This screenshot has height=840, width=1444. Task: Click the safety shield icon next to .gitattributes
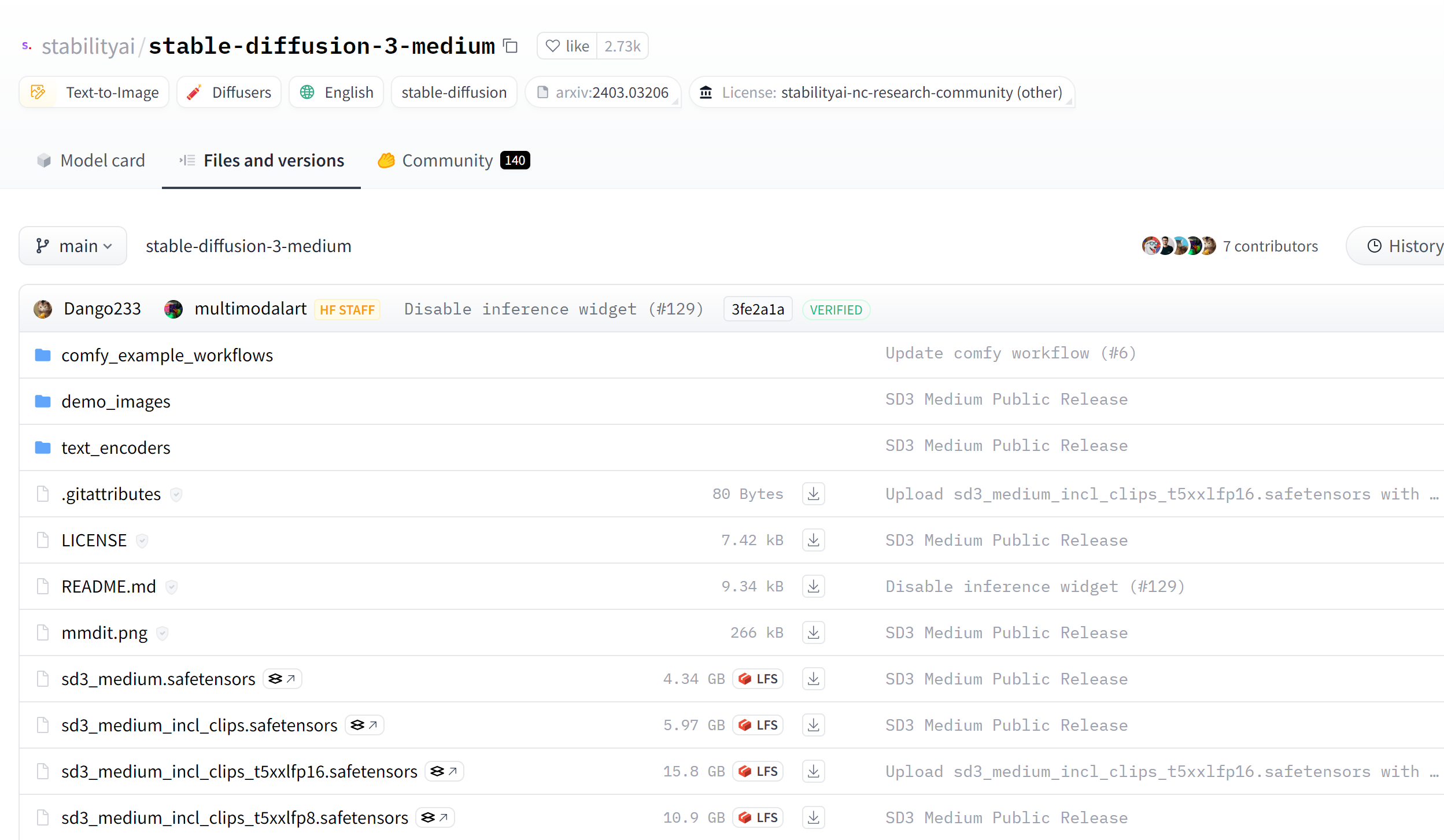tap(176, 494)
